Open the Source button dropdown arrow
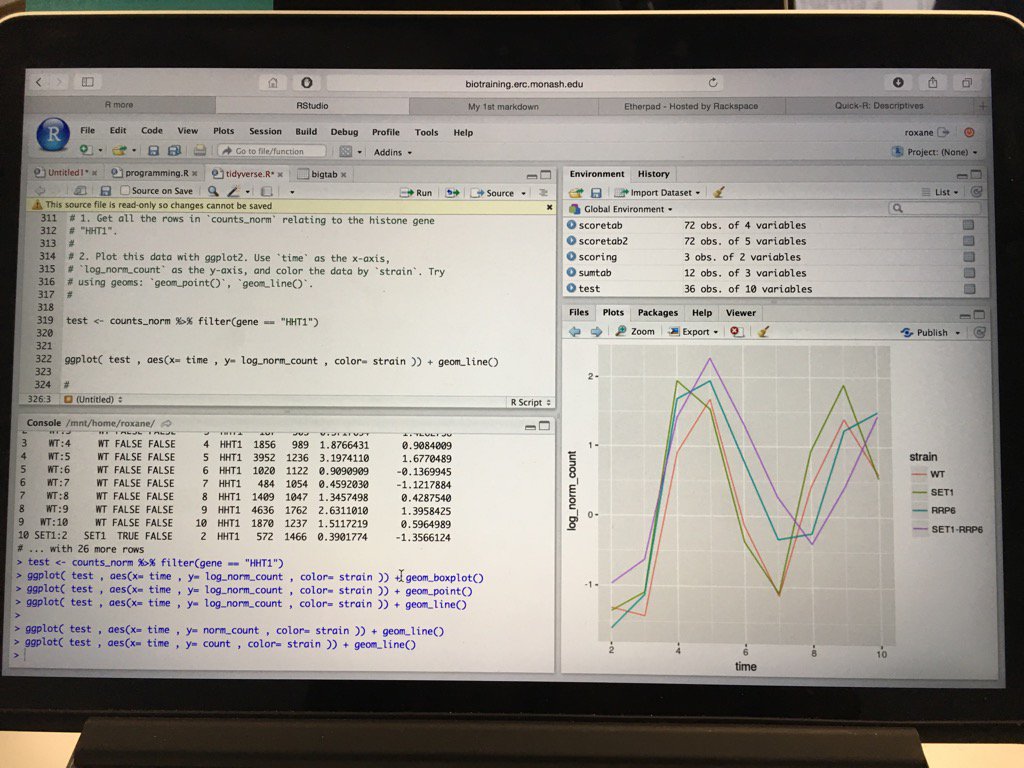Viewport: 1024px width, 768px height. click(x=524, y=193)
